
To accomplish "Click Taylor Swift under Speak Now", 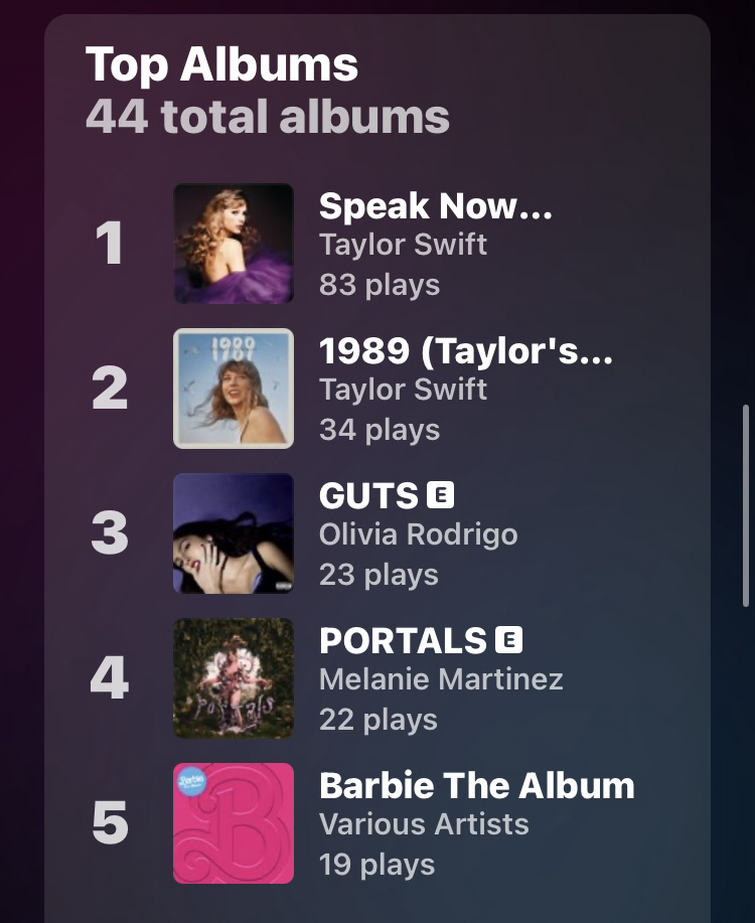I will tap(403, 245).
